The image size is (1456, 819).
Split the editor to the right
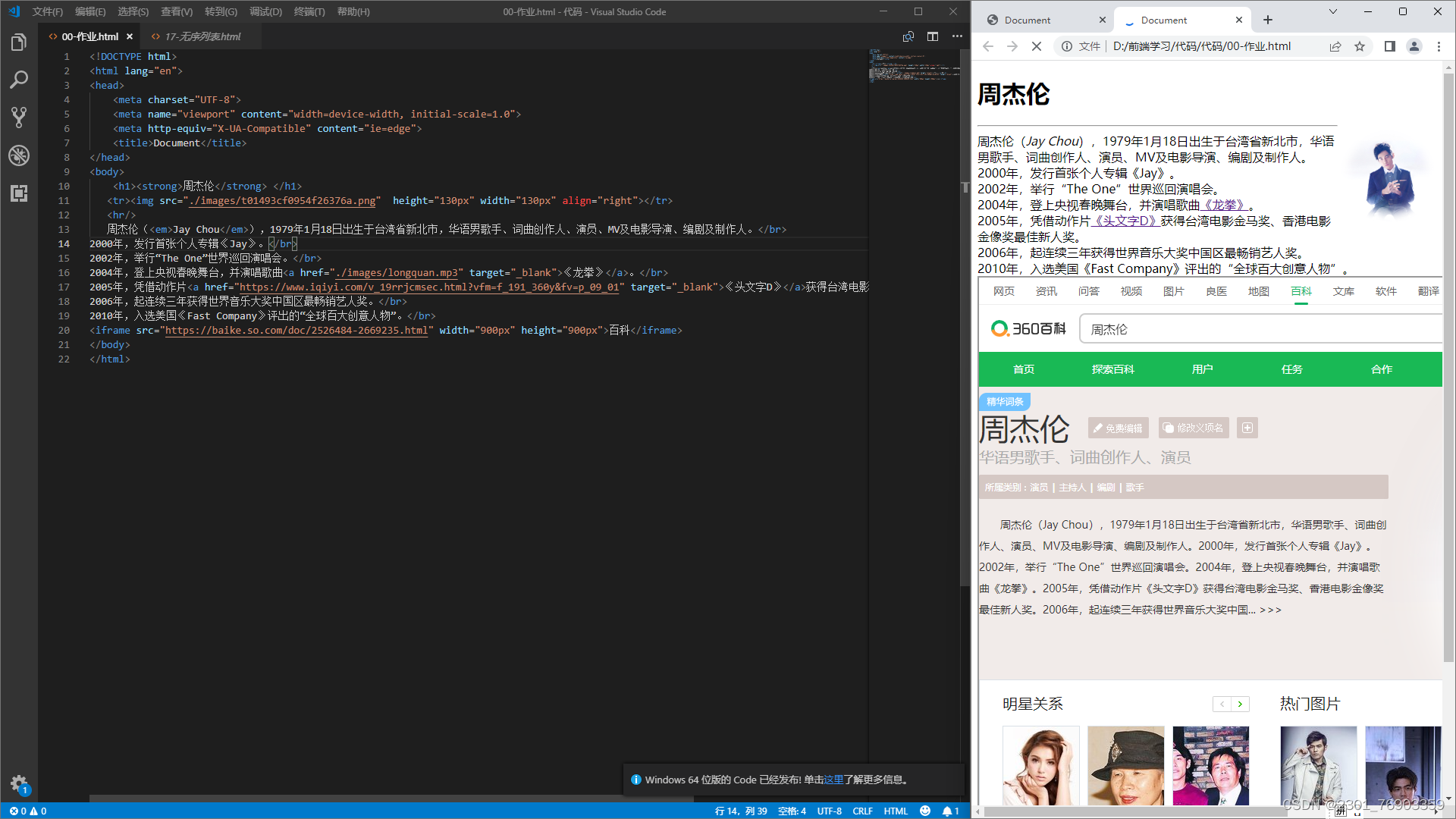[x=933, y=36]
